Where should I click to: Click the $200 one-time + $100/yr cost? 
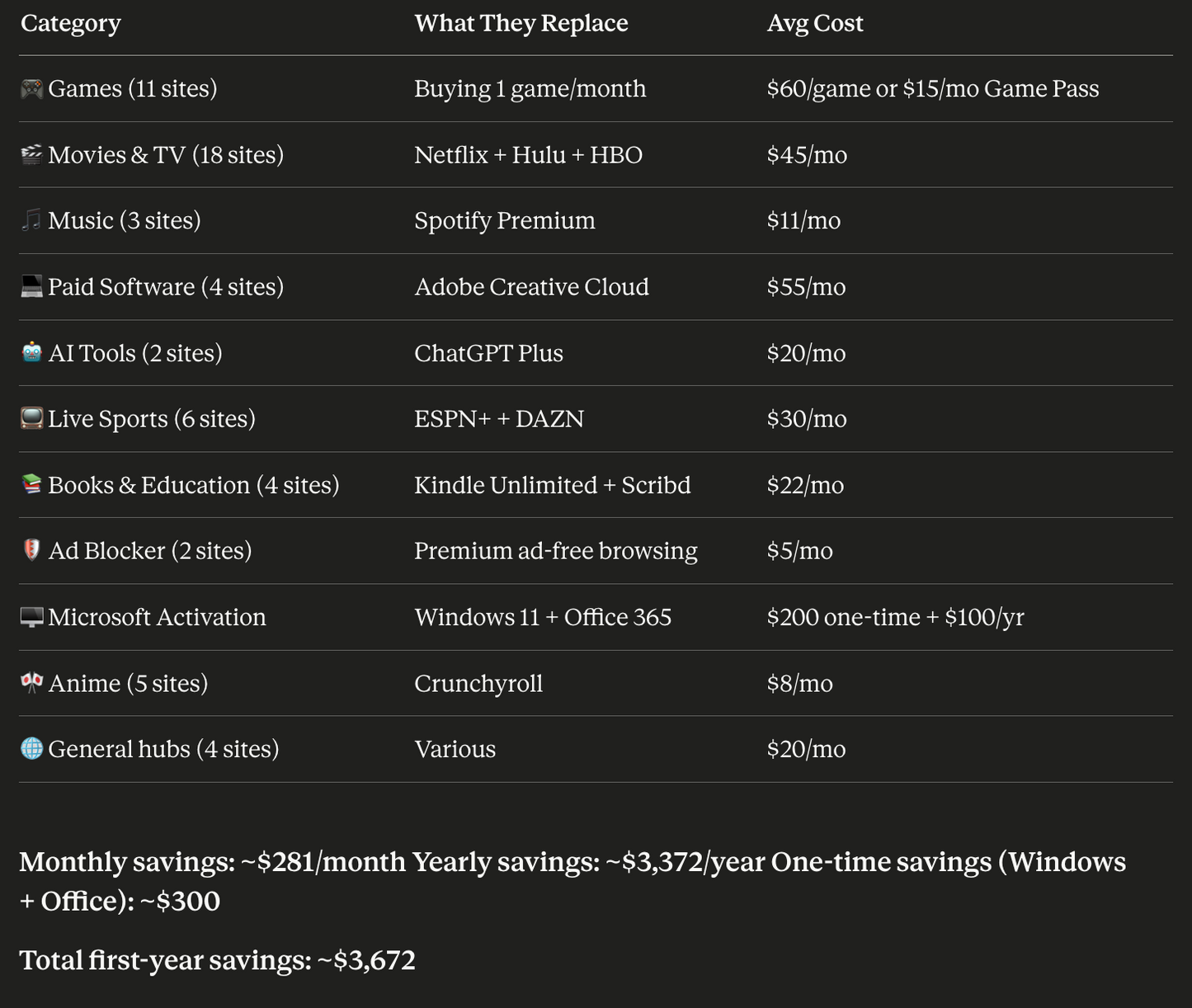[x=895, y=617]
